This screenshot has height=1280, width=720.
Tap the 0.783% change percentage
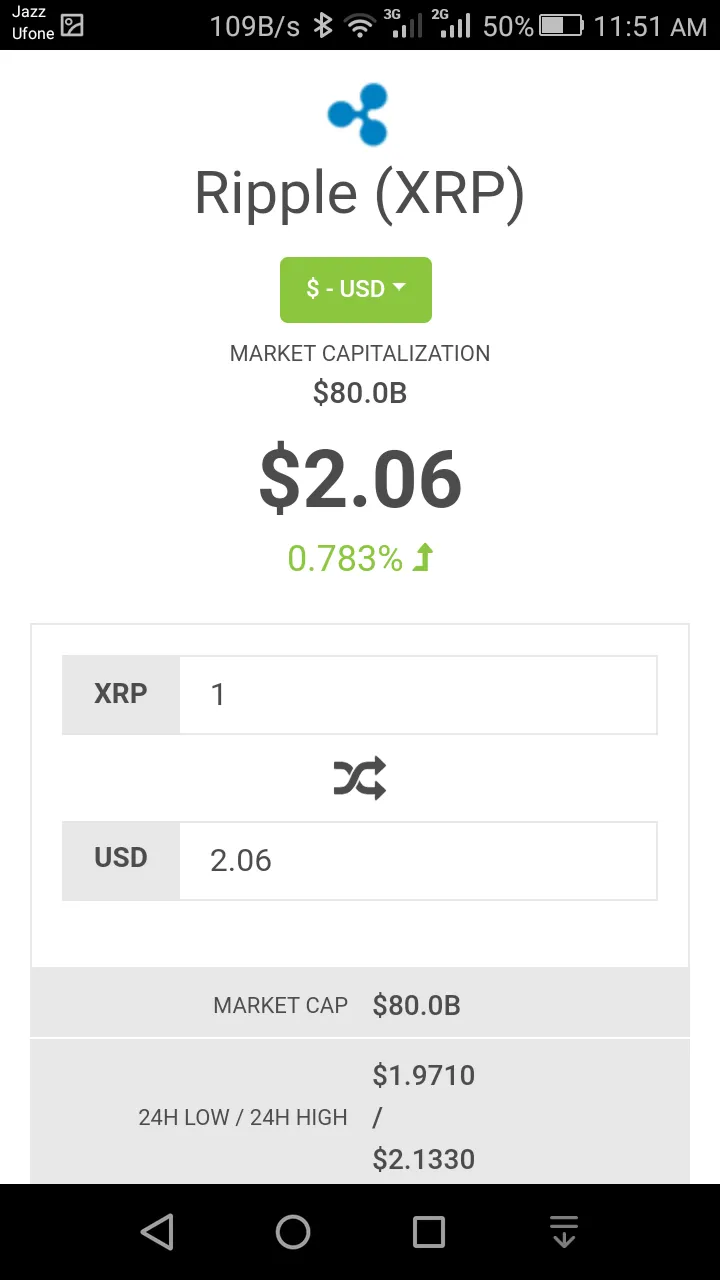(x=345, y=558)
